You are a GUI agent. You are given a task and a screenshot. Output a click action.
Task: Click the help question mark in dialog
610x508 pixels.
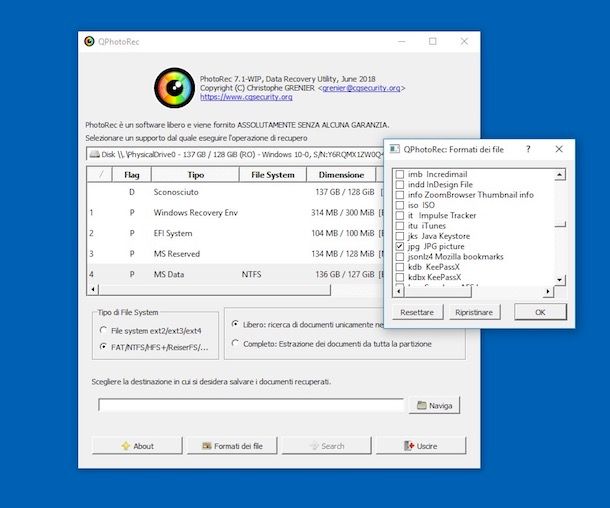click(528, 149)
